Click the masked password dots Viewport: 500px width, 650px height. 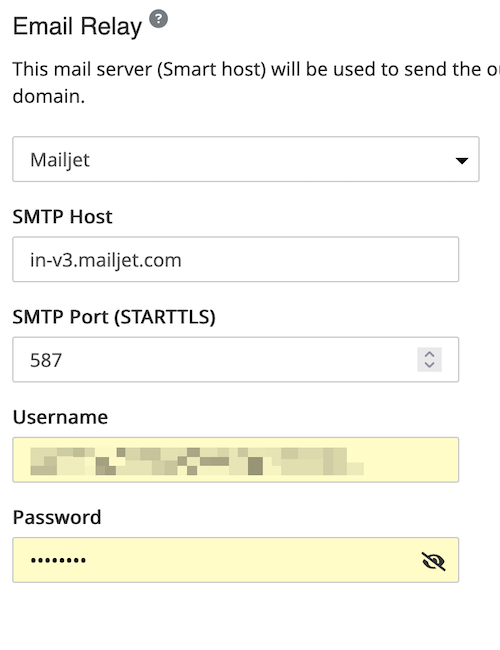click(x=58, y=560)
